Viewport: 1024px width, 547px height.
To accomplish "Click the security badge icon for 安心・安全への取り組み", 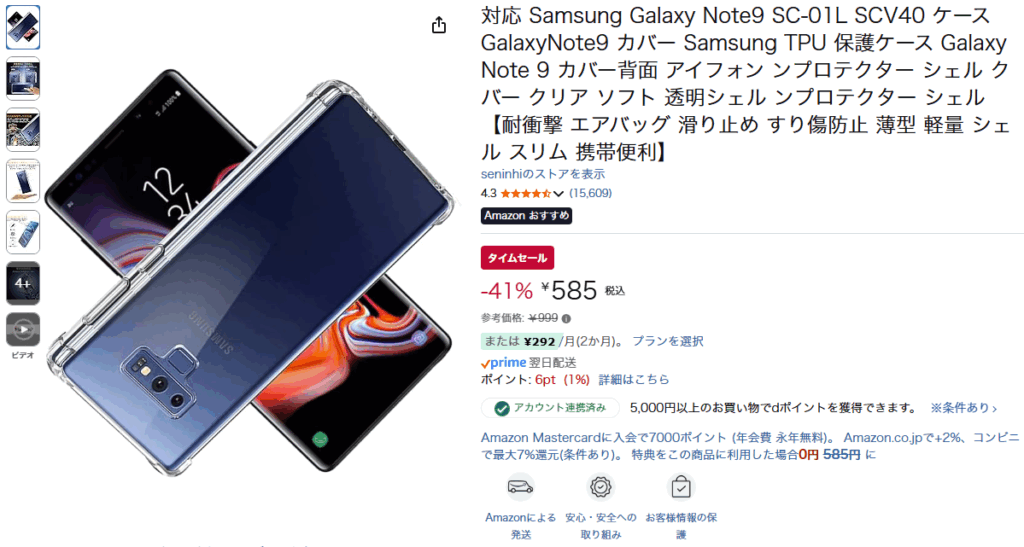I will pos(600,487).
